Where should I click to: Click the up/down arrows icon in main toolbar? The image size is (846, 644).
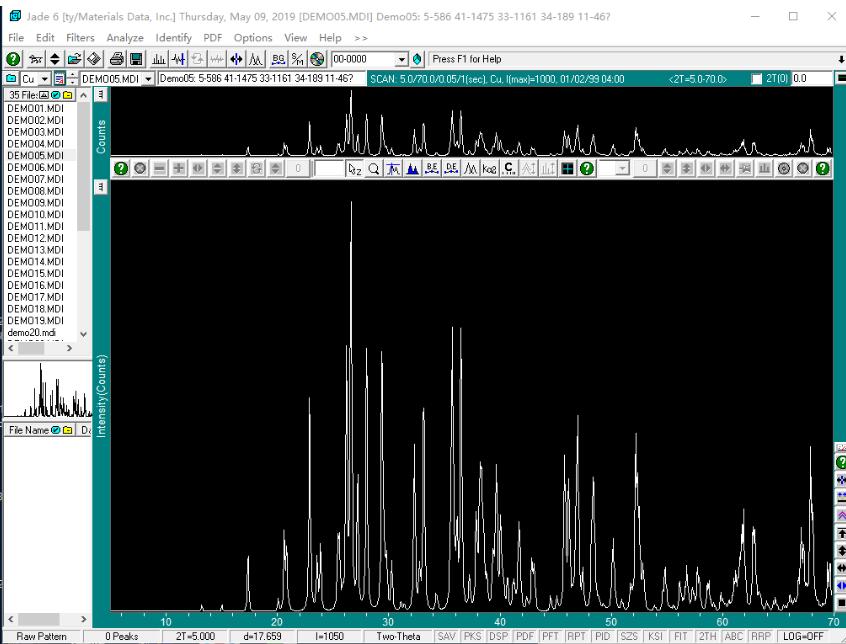point(55,59)
